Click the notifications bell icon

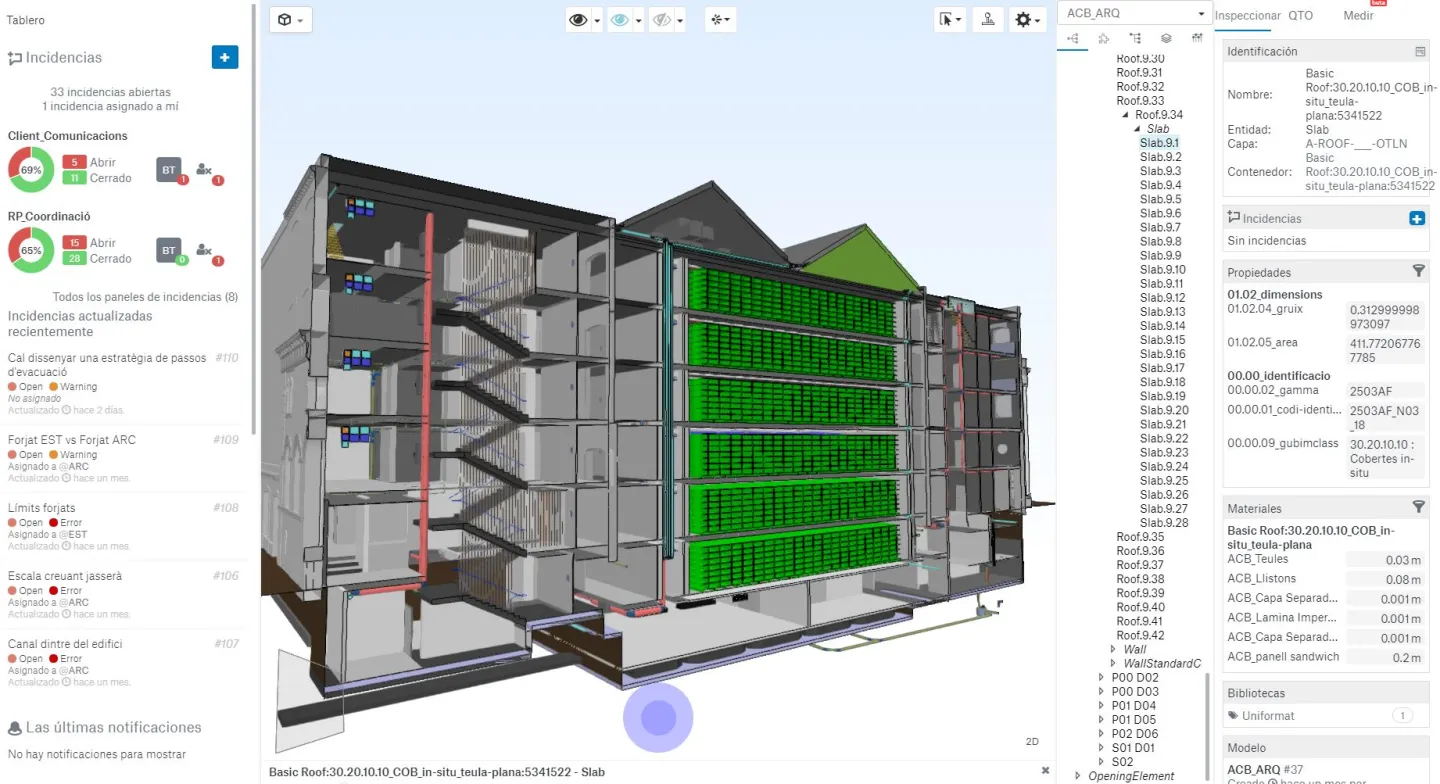[15, 728]
